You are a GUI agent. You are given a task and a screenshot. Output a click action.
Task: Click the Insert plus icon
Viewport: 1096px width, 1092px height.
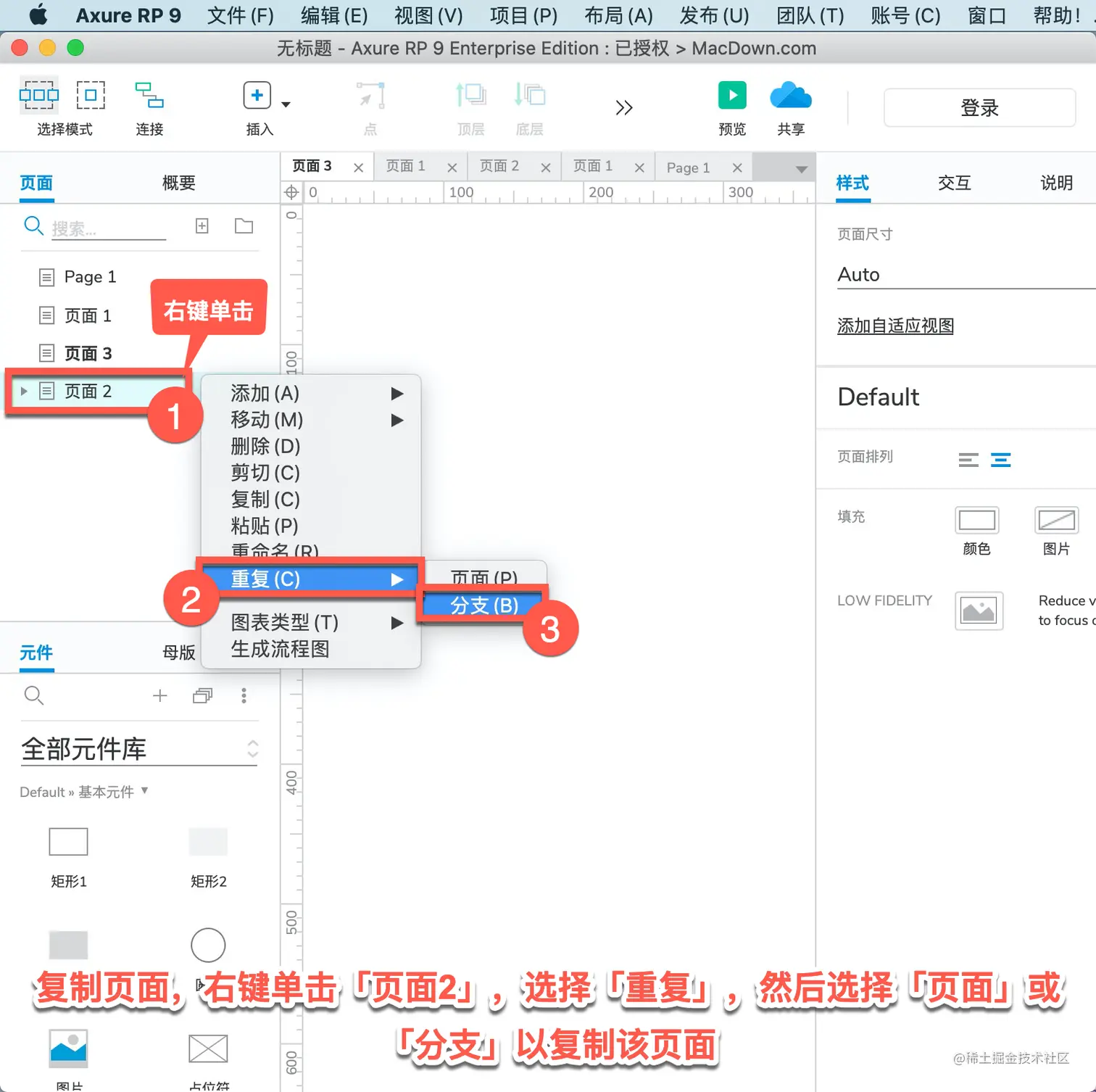(257, 95)
